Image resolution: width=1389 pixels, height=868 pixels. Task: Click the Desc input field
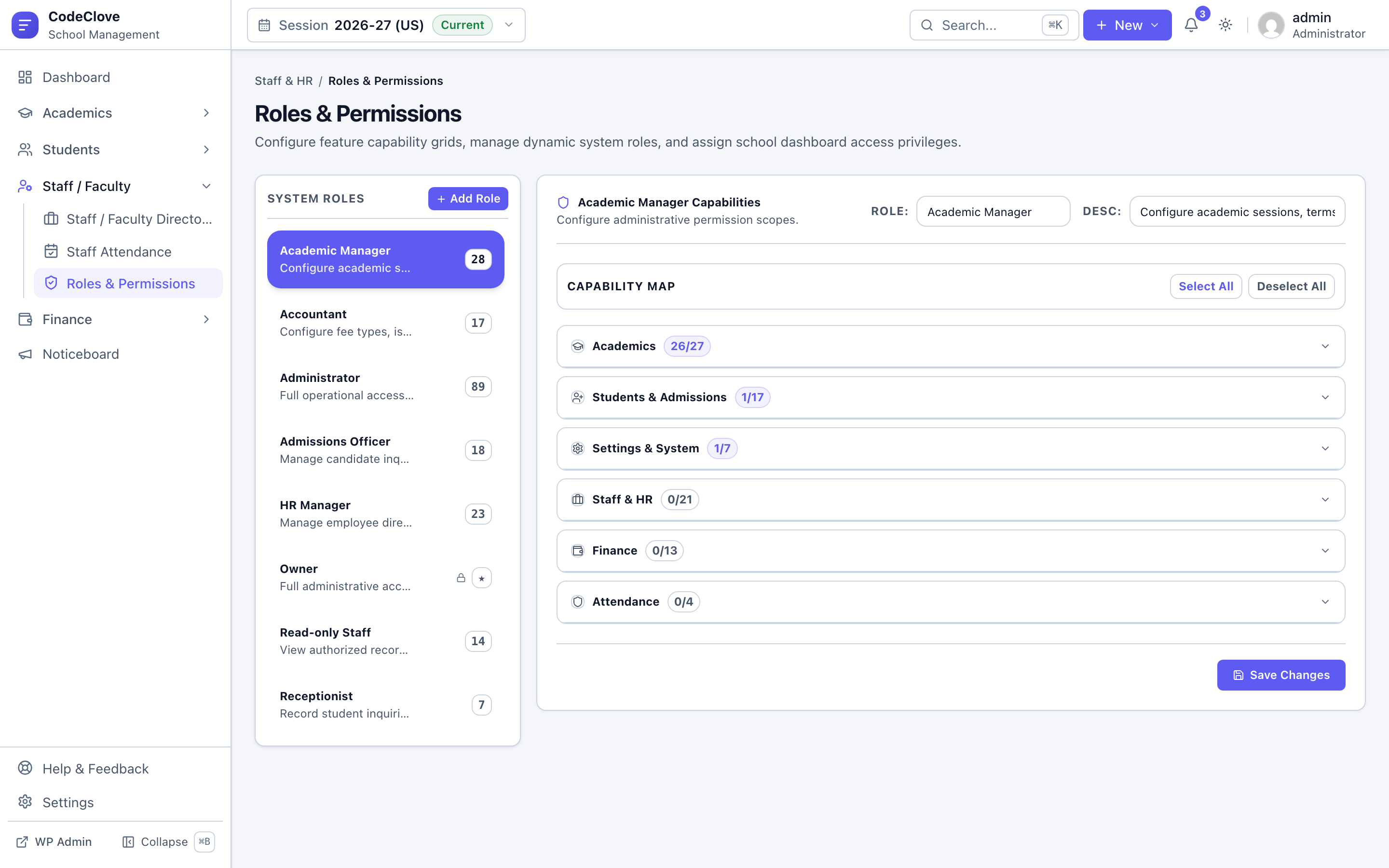[1237, 211]
